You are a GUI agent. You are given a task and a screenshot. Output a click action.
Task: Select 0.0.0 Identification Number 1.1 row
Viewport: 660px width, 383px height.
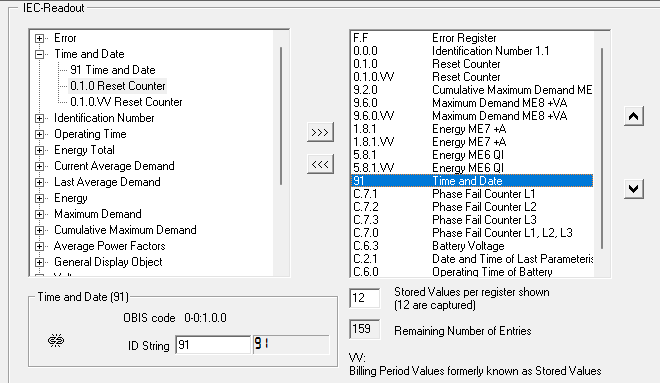pyautogui.click(x=471, y=51)
